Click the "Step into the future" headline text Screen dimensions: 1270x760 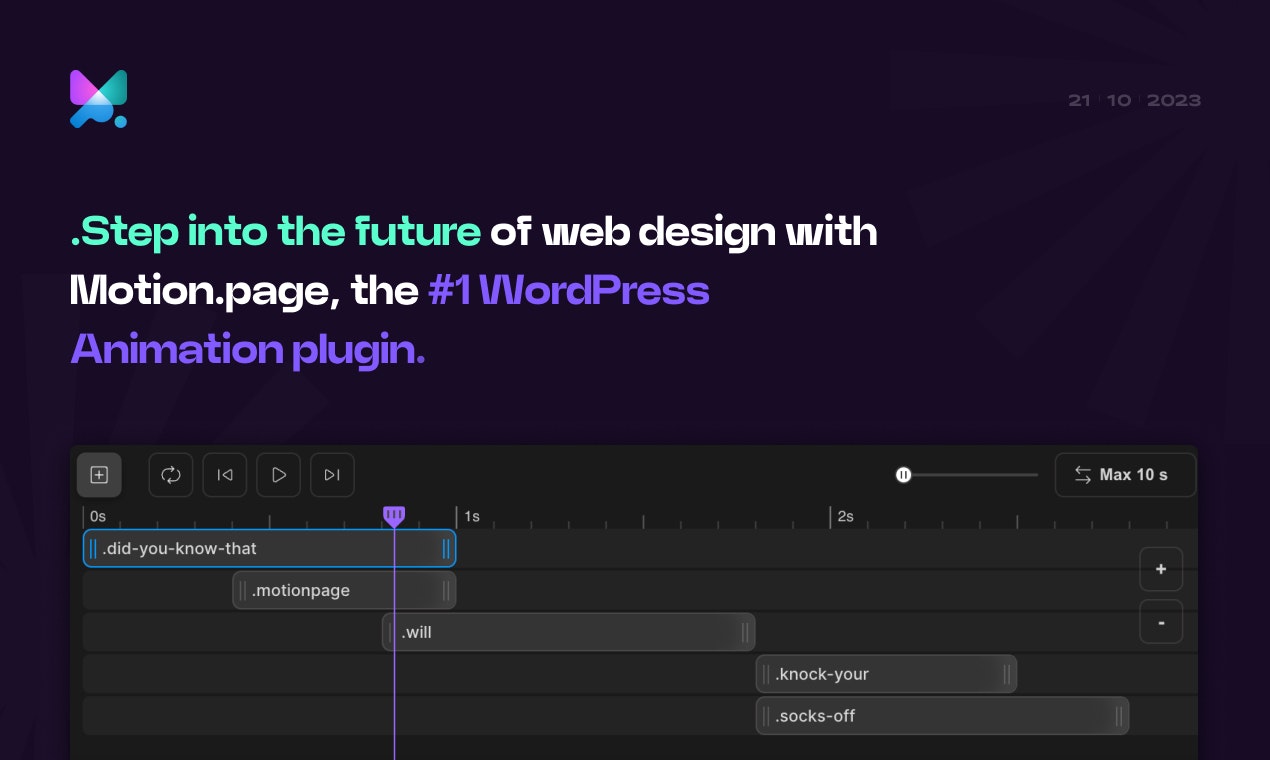tap(276, 232)
